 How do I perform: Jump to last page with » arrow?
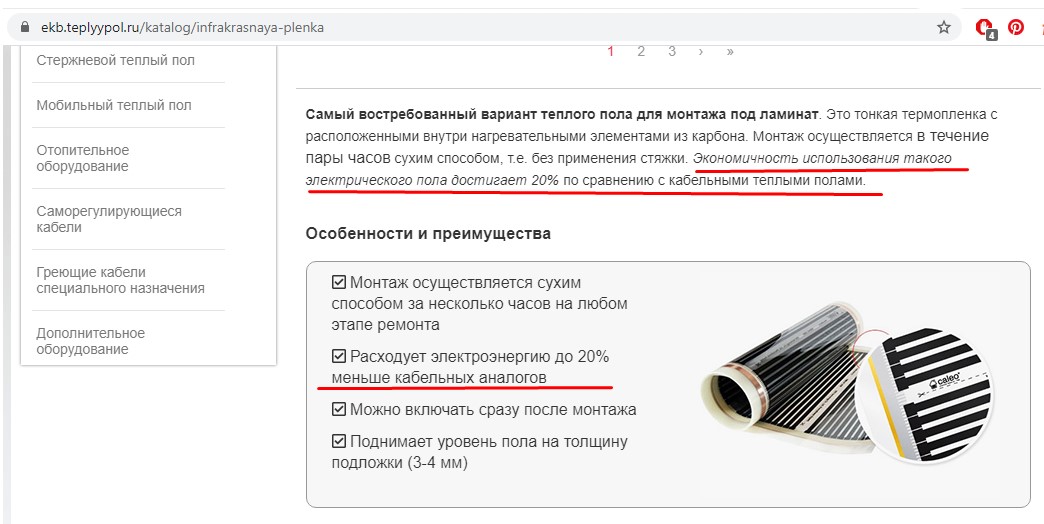tap(730, 51)
